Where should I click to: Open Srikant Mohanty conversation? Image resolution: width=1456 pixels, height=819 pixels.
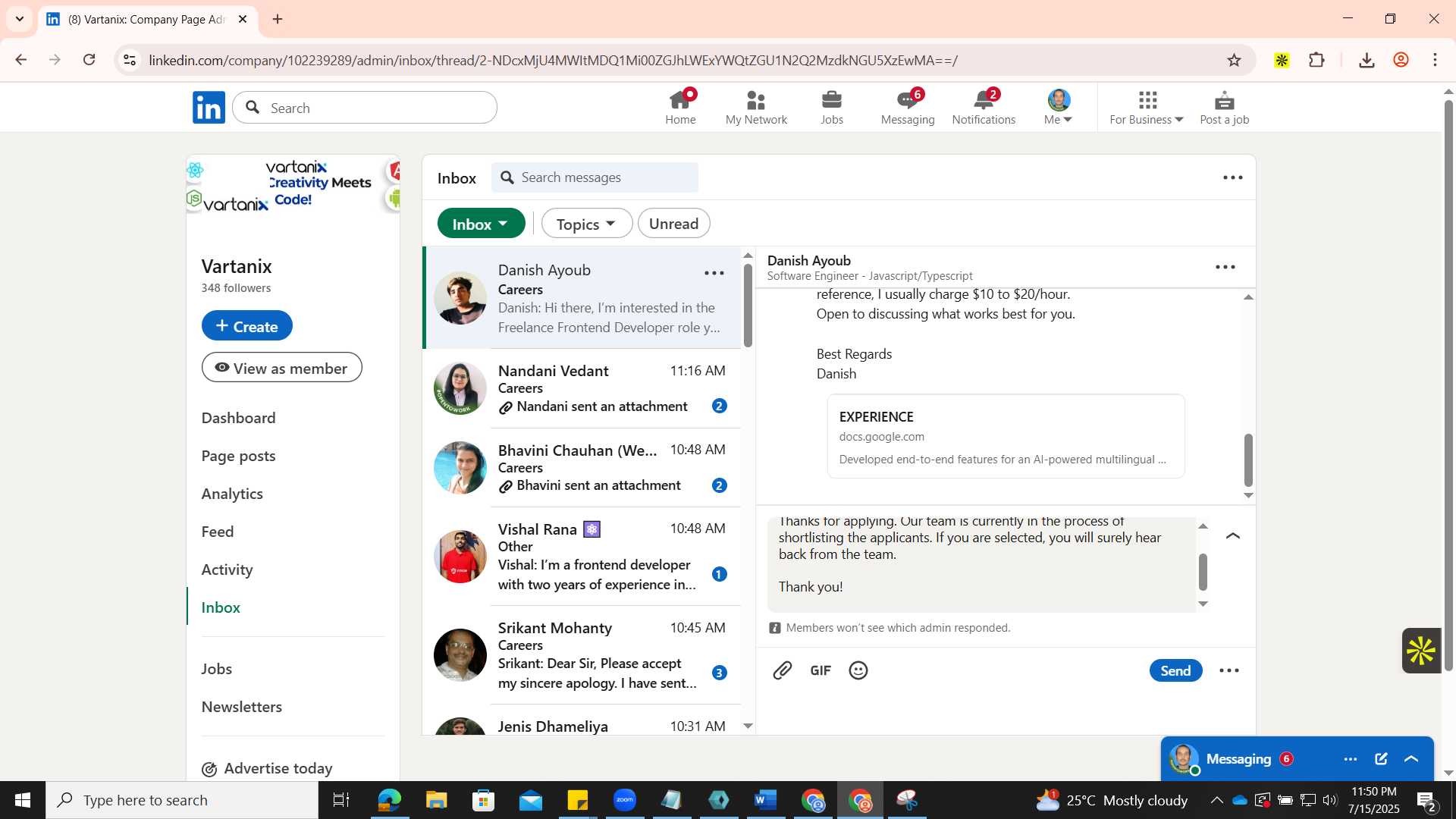point(582,655)
